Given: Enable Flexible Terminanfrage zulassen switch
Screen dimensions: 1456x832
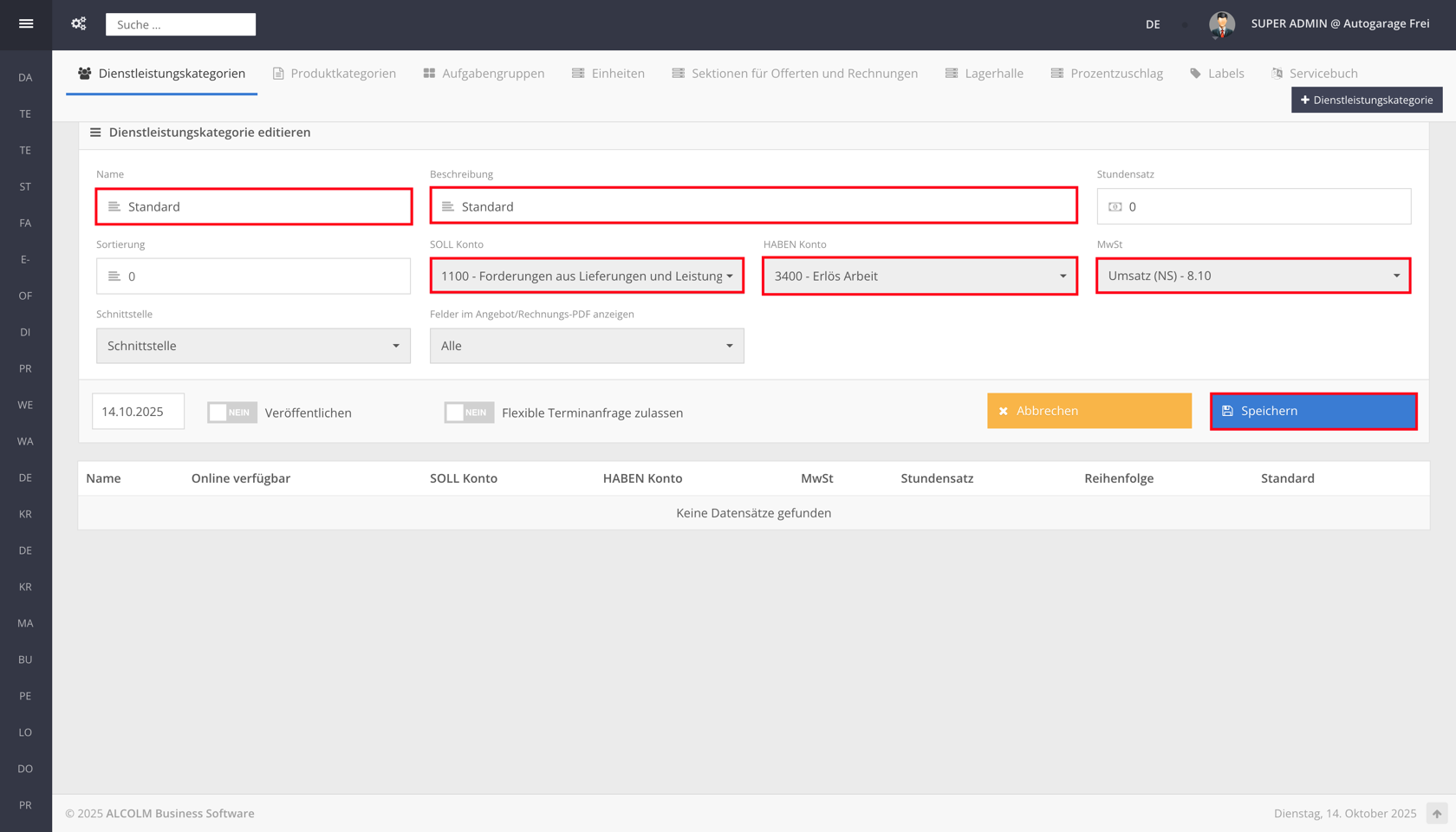Looking at the screenshot, I should coord(469,413).
